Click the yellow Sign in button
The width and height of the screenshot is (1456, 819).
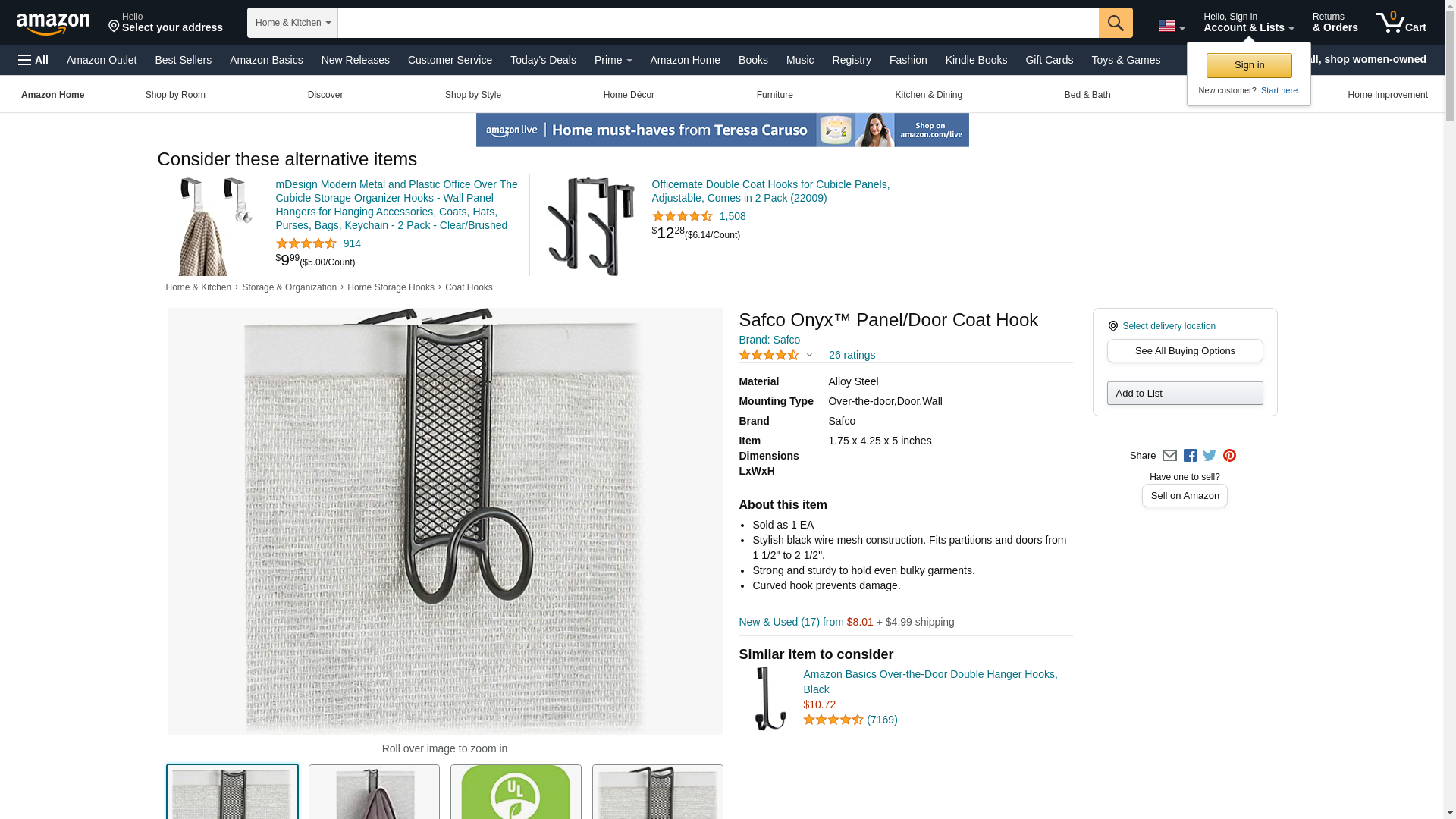(1249, 65)
